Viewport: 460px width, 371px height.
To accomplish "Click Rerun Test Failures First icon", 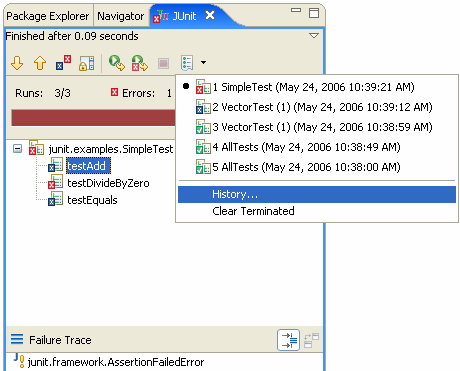I will pos(139,63).
